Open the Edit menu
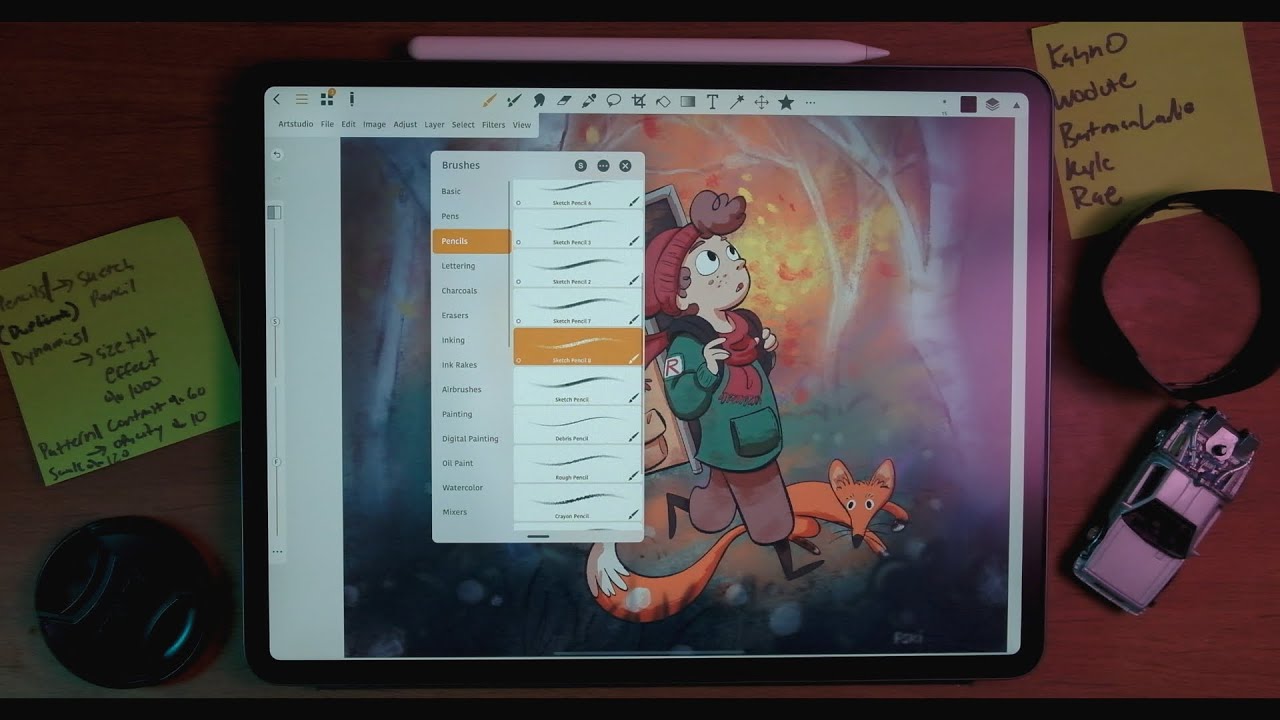The width and height of the screenshot is (1280, 720). click(348, 125)
